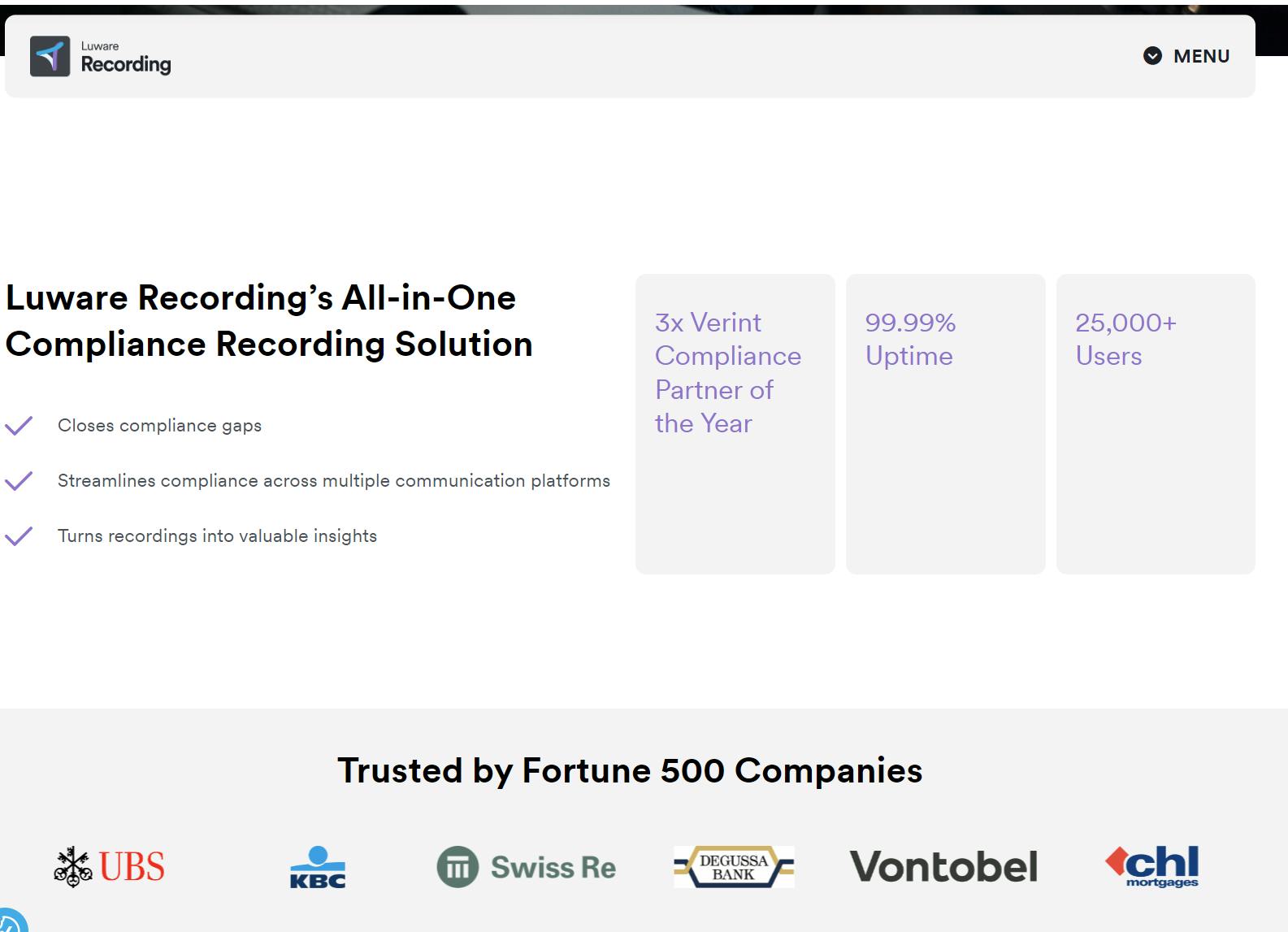Click the KBC logo
Image resolution: width=1288 pixels, height=932 pixels.
tap(318, 868)
